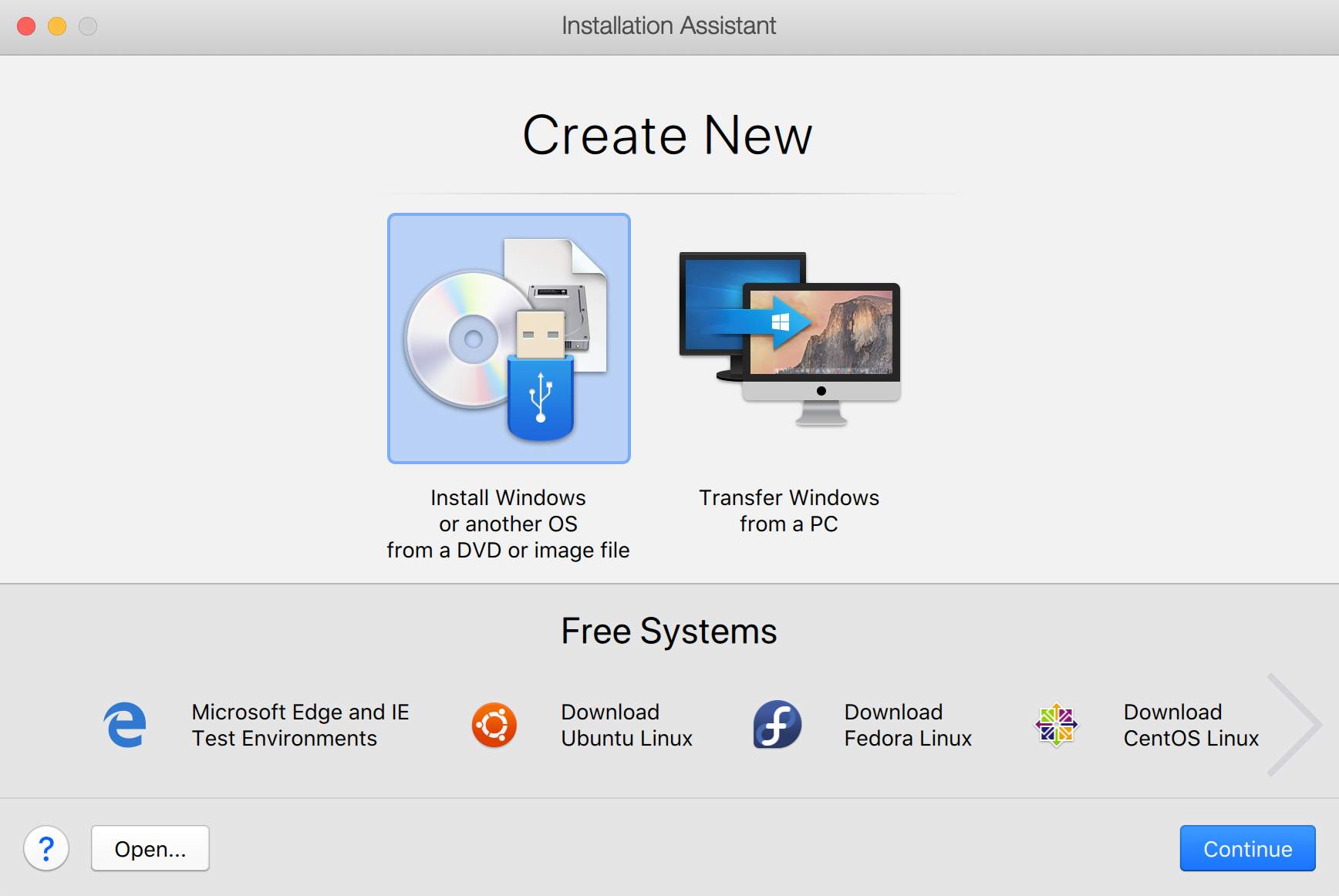
Task: Select 'Download Ubuntu Linux' text
Action: click(x=626, y=725)
